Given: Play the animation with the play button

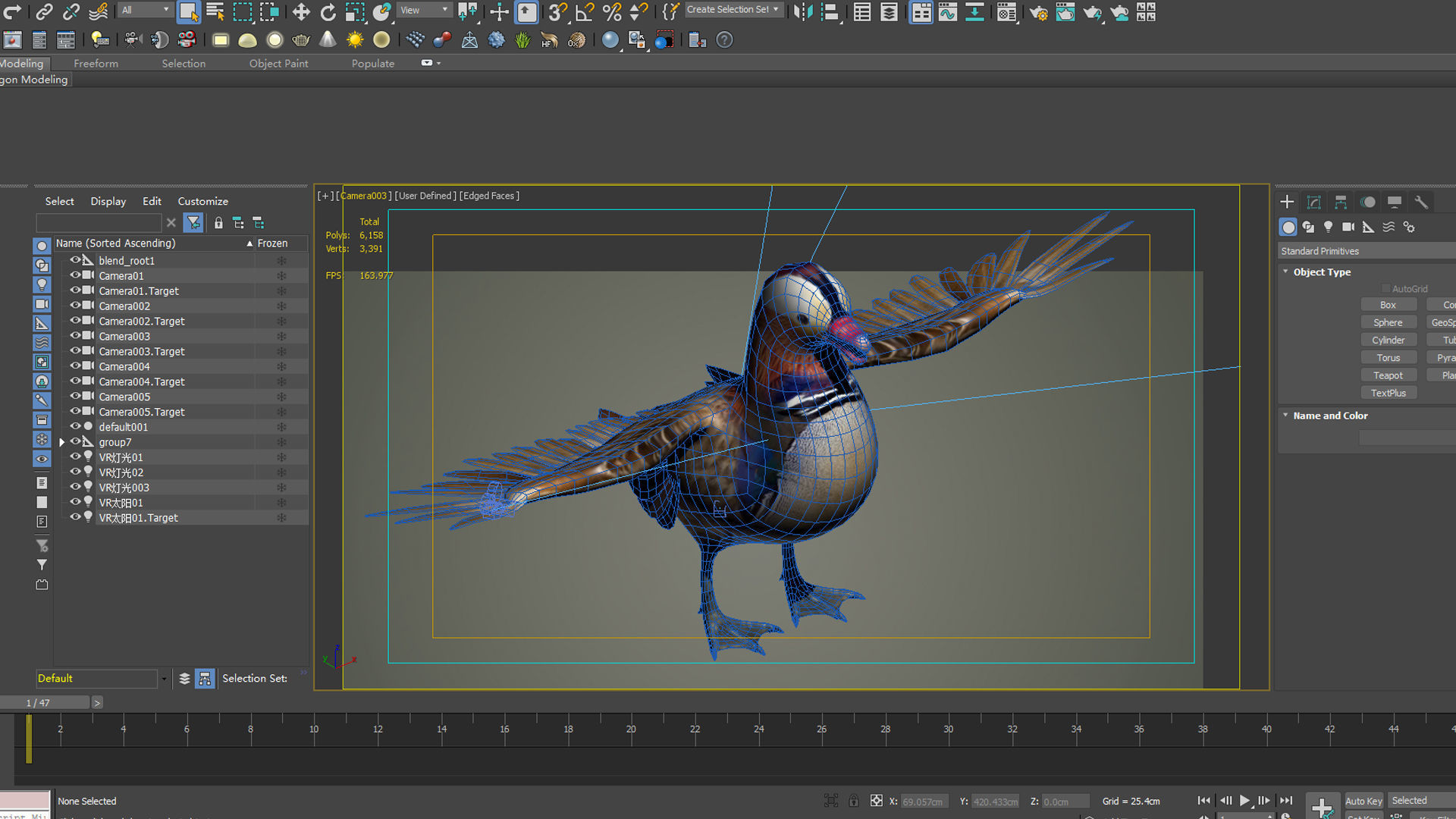Looking at the screenshot, I should click(x=1244, y=801).
